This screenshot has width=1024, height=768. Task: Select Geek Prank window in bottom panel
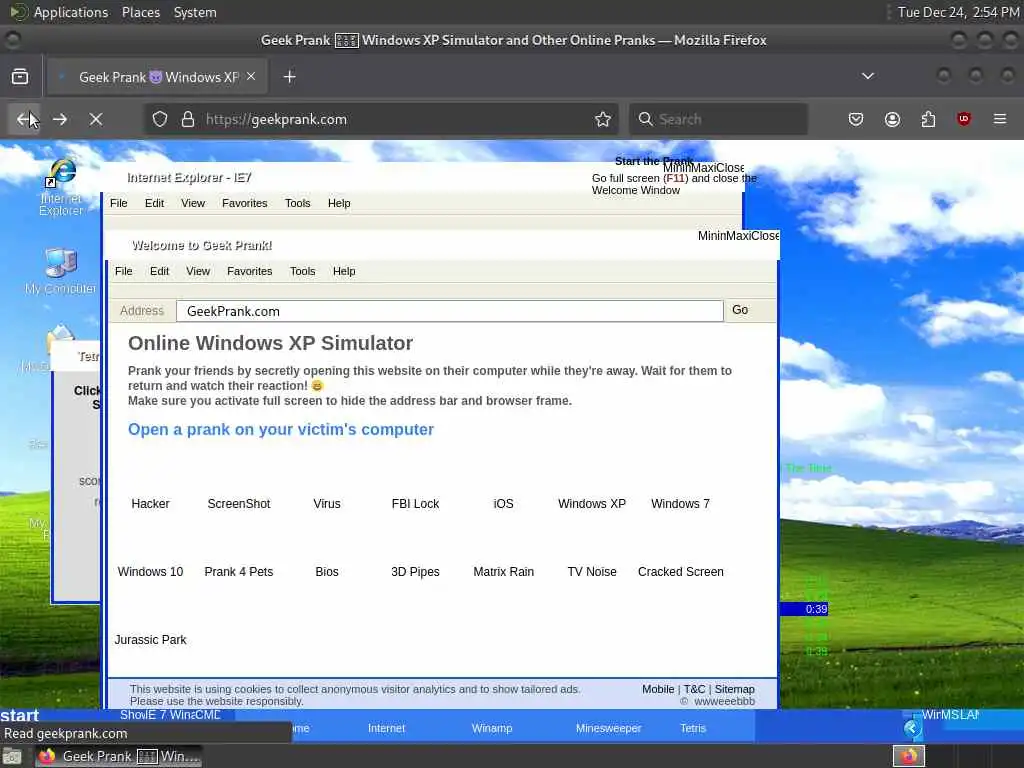(118, 756)
